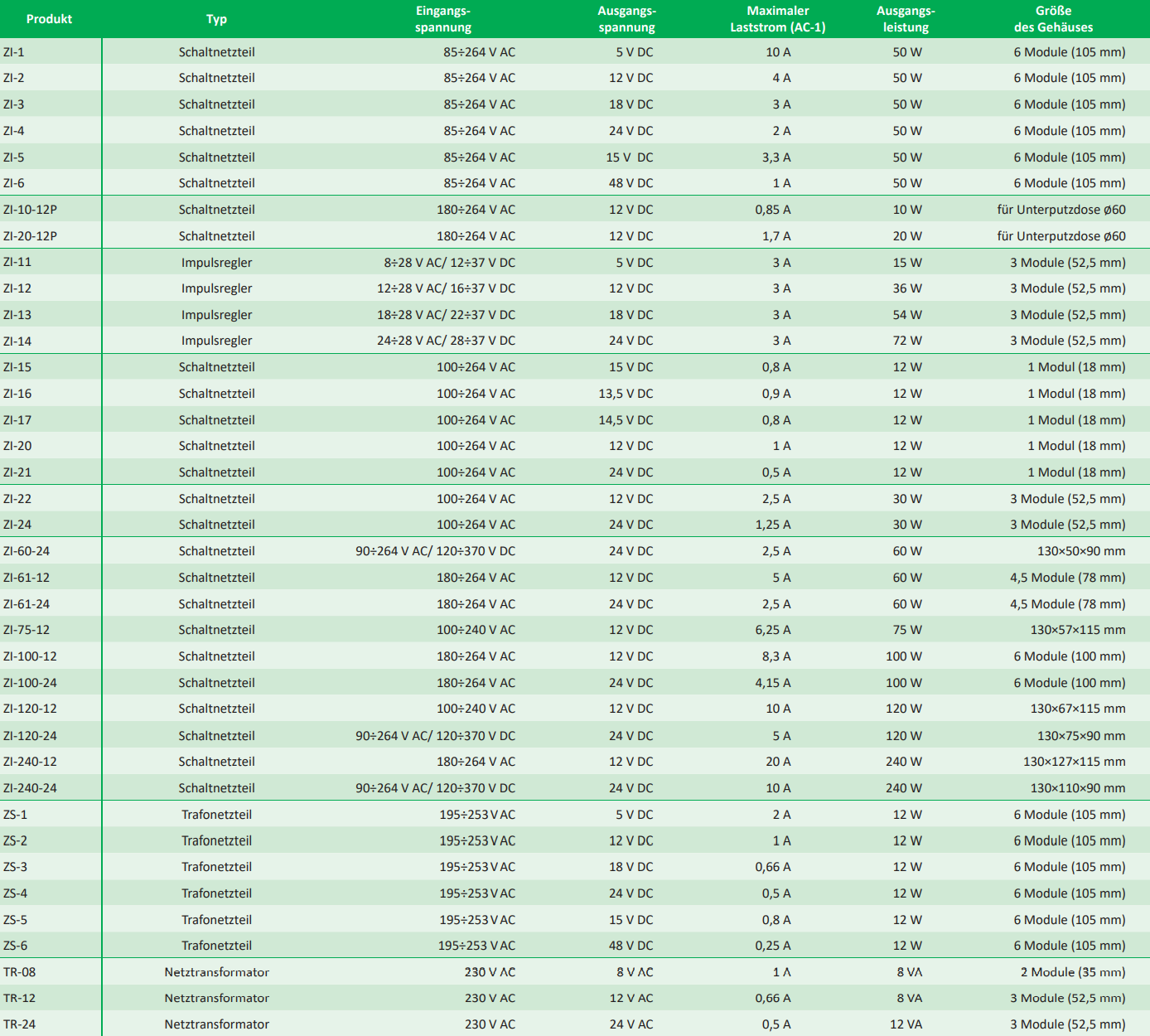Click product cell ZS-1

tap(15, 815)
